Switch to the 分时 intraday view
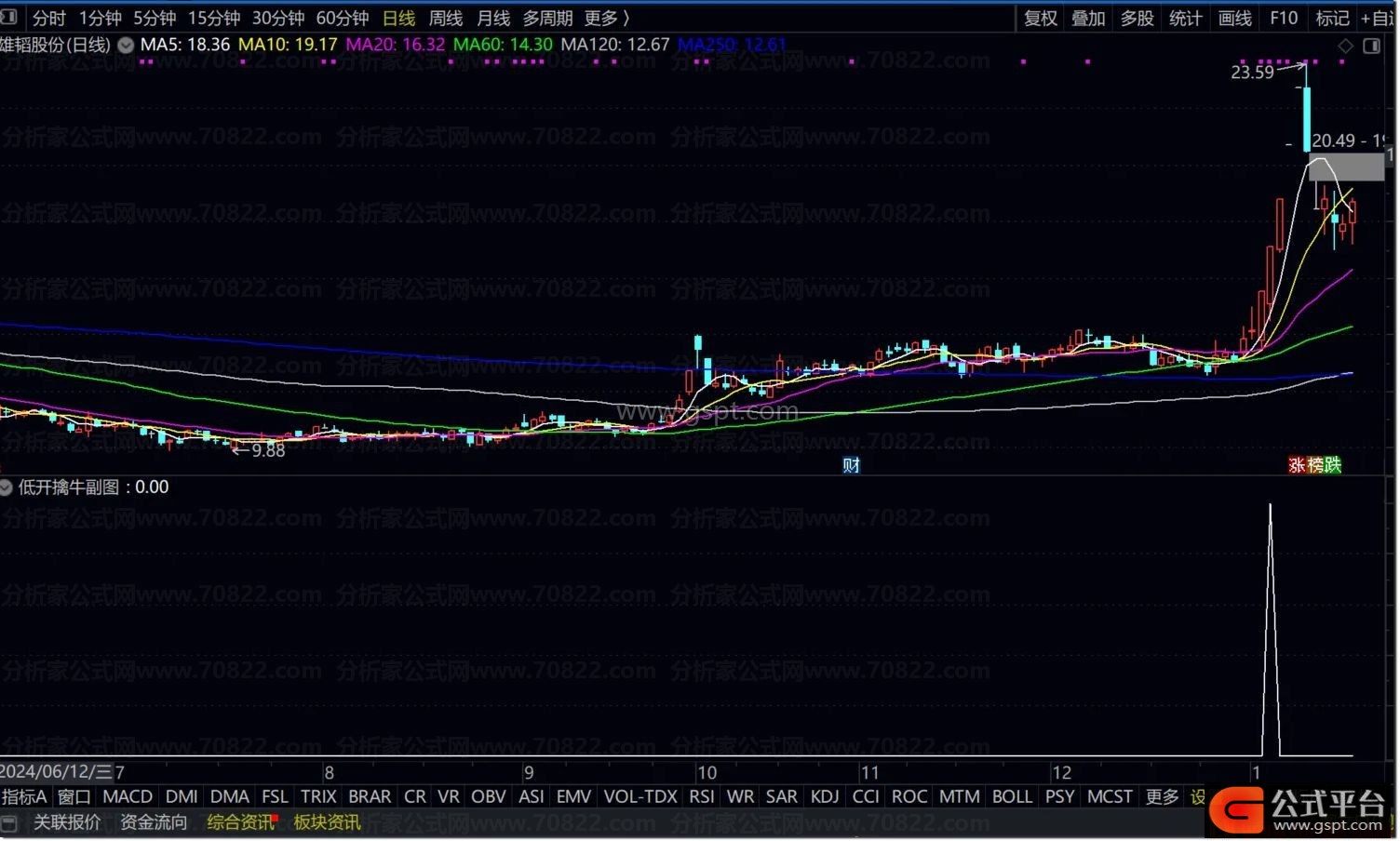 [48, 18]
